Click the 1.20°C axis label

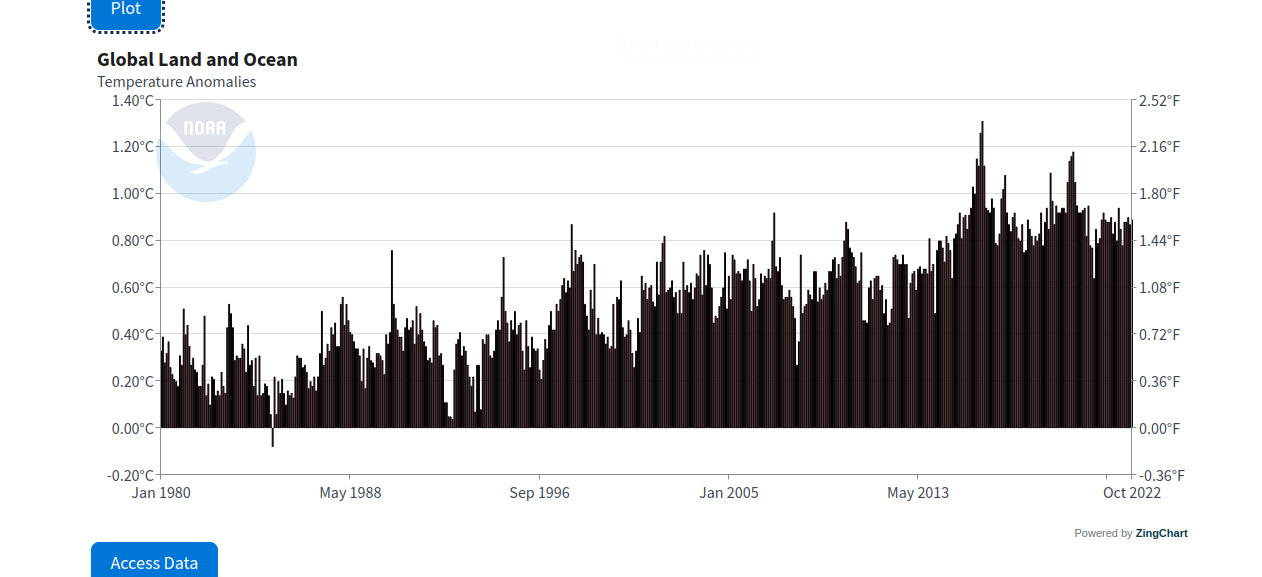click(x=133, y=147)
